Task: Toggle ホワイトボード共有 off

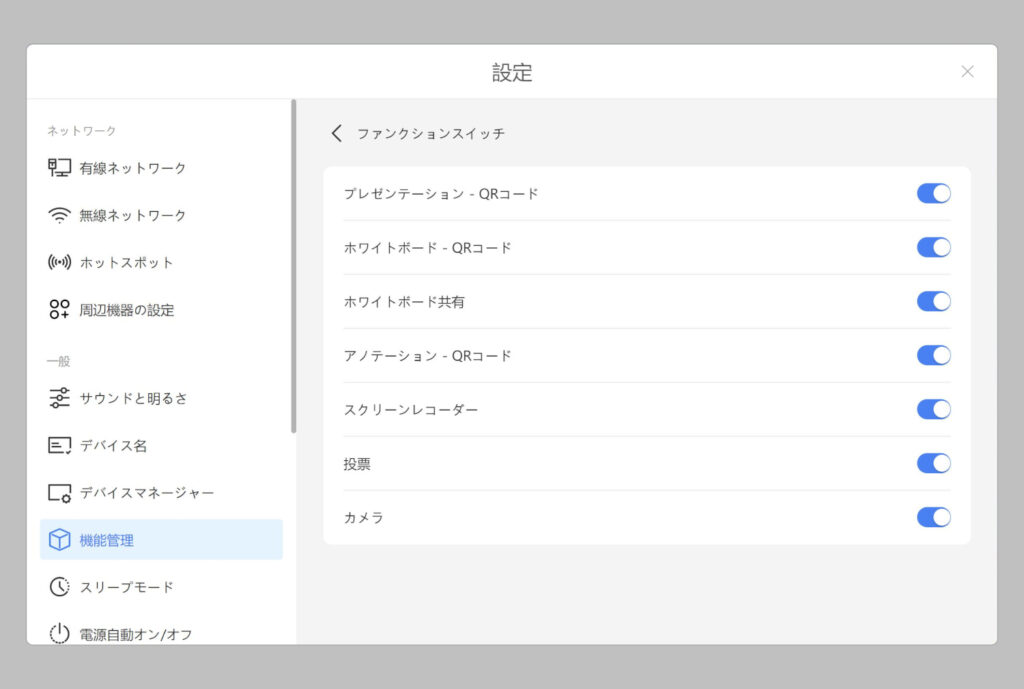Action: pos(933,301)
